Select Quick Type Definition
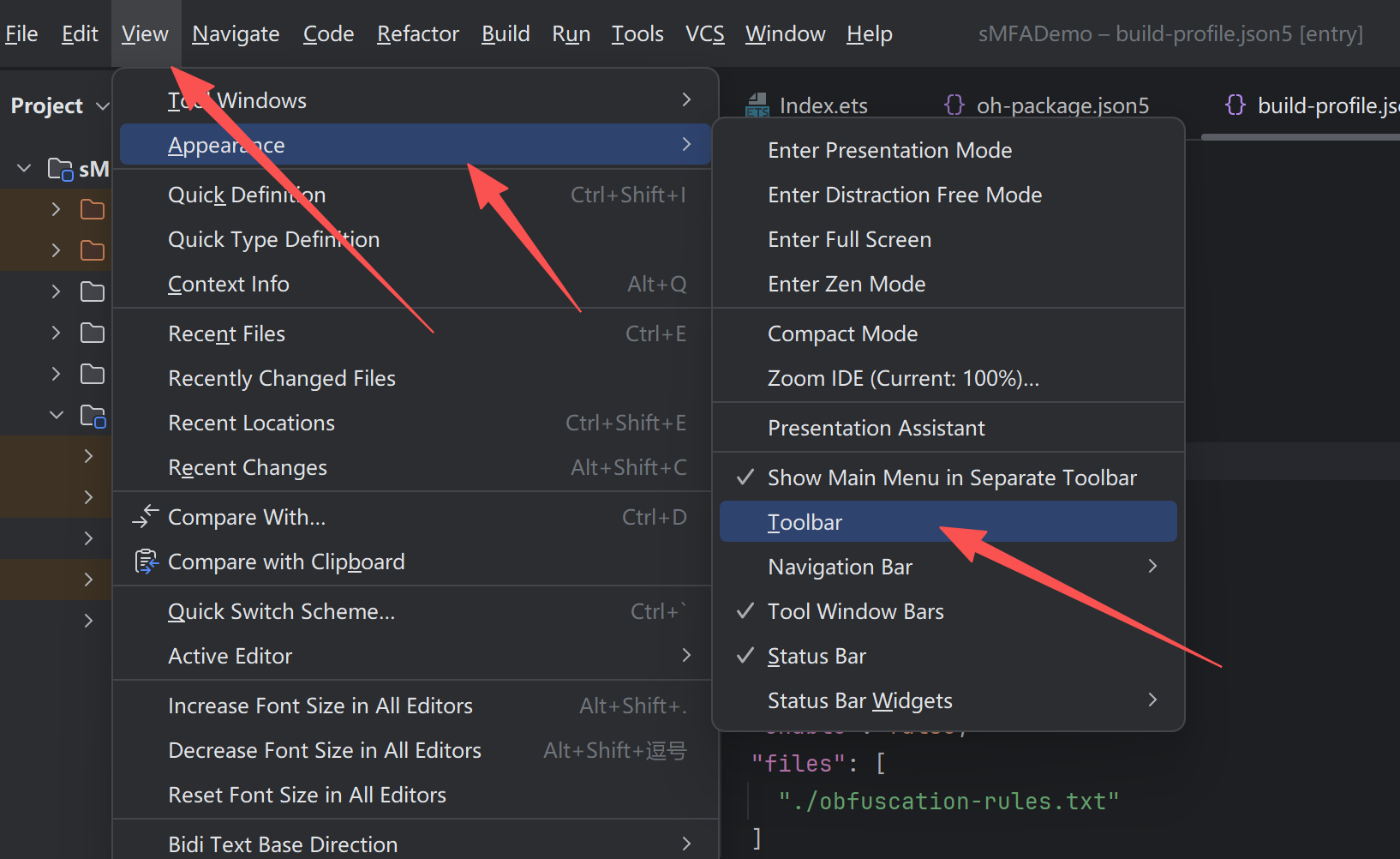Image resolution: width=1400 pixels, height=859 pixels. [416, 239]
